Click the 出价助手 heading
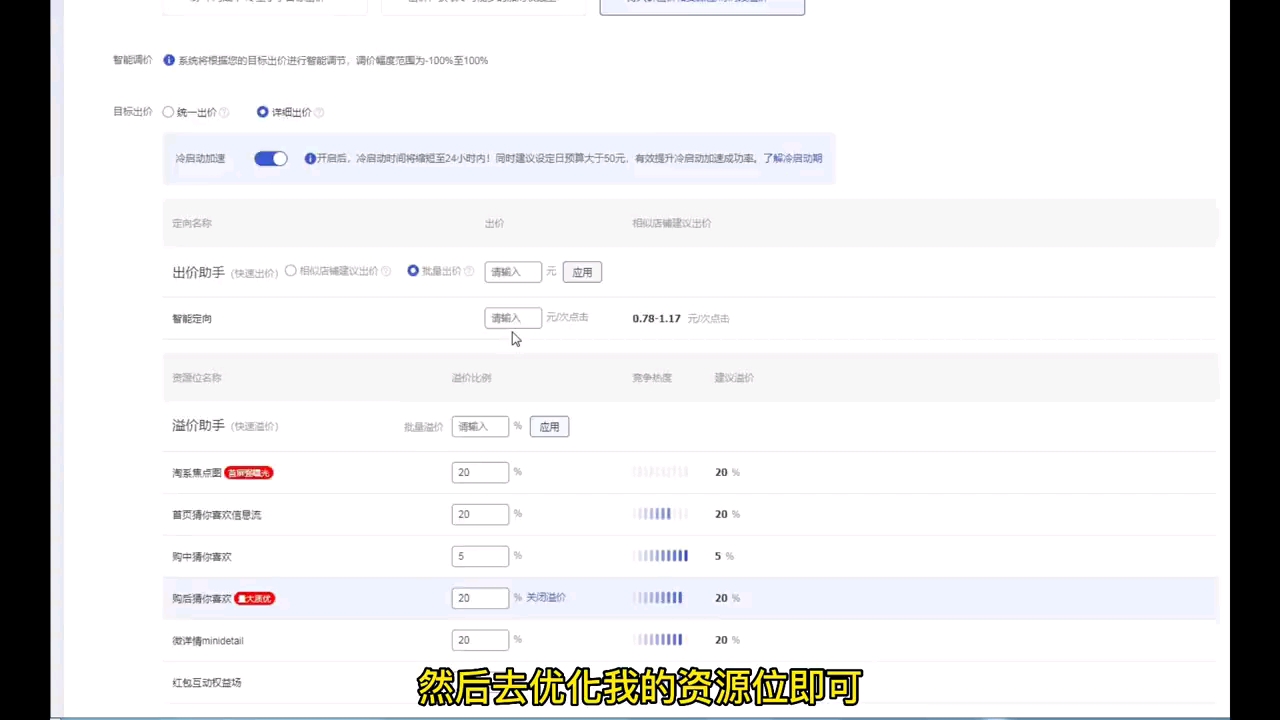 198,272
